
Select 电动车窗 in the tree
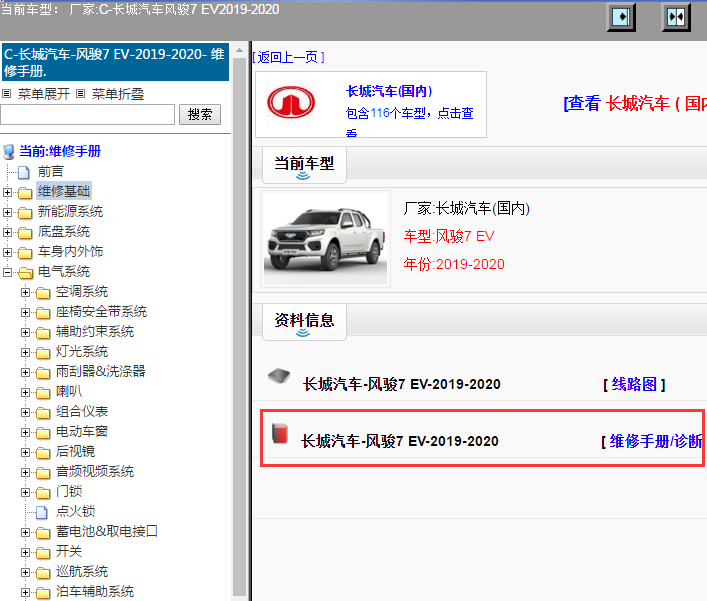click(82, 431)
